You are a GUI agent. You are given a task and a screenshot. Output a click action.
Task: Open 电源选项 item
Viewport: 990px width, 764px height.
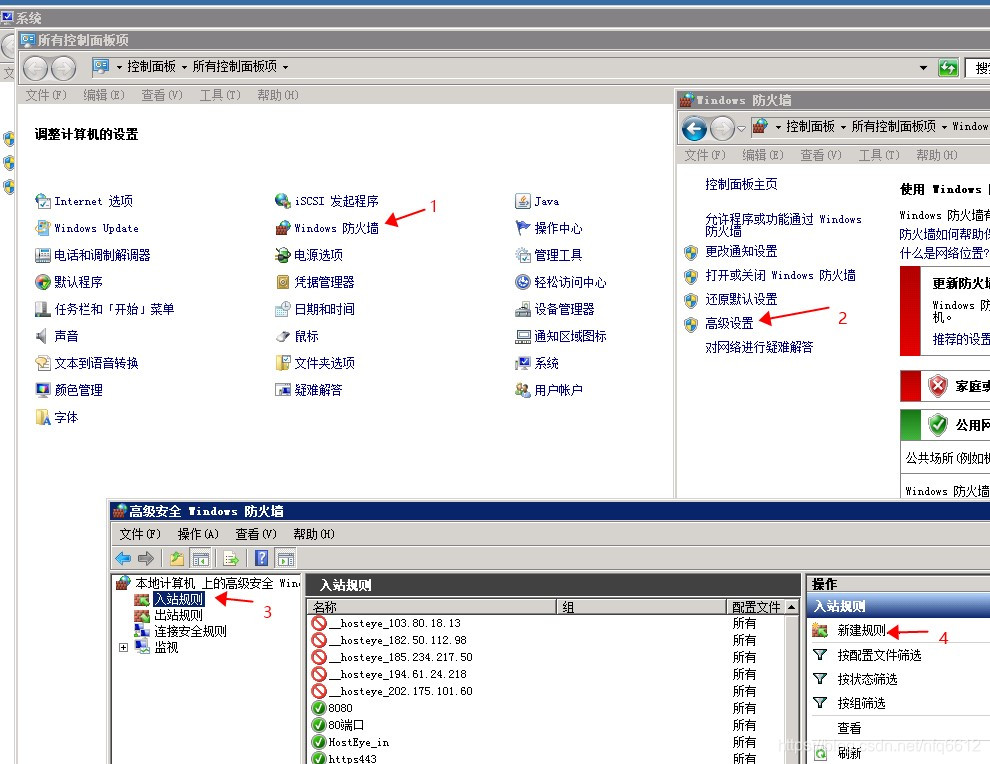[x=309, y=255]
